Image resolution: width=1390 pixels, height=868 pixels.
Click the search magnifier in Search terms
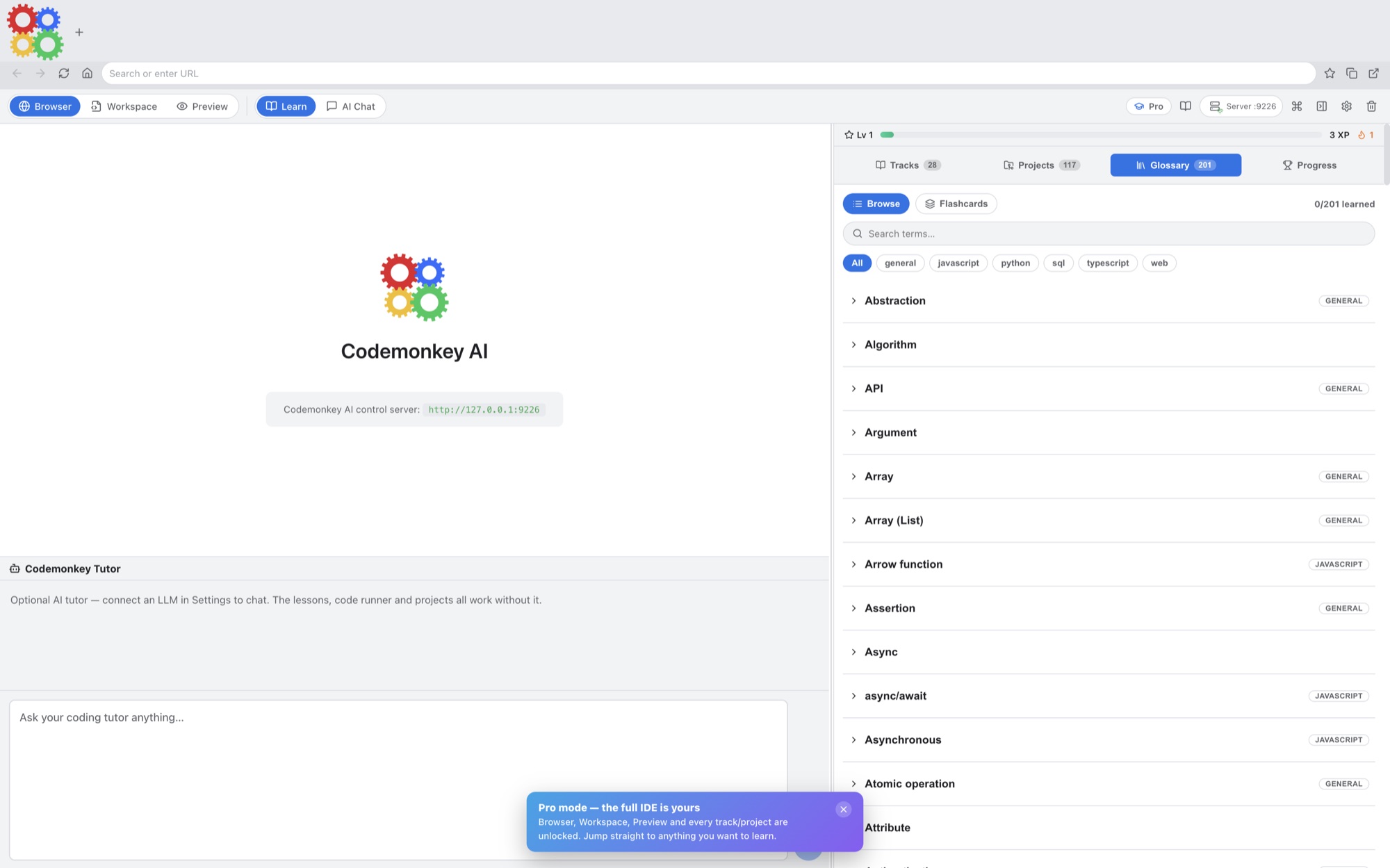click(858, 234)
